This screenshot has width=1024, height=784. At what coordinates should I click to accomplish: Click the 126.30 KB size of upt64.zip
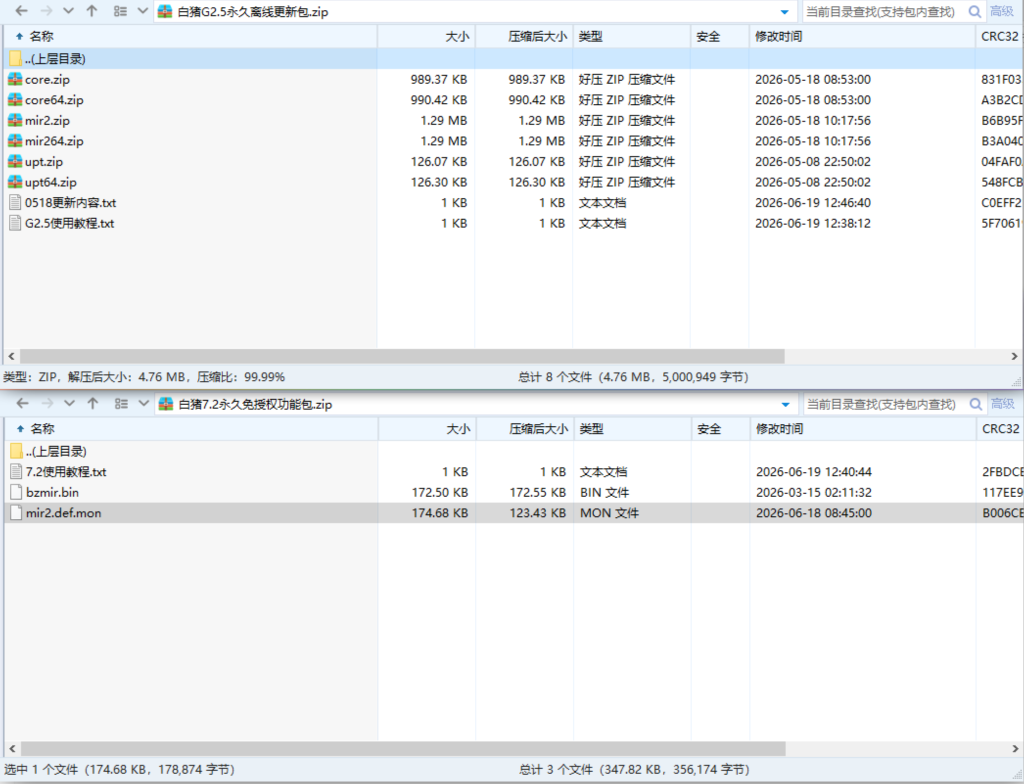pos(439,182)
